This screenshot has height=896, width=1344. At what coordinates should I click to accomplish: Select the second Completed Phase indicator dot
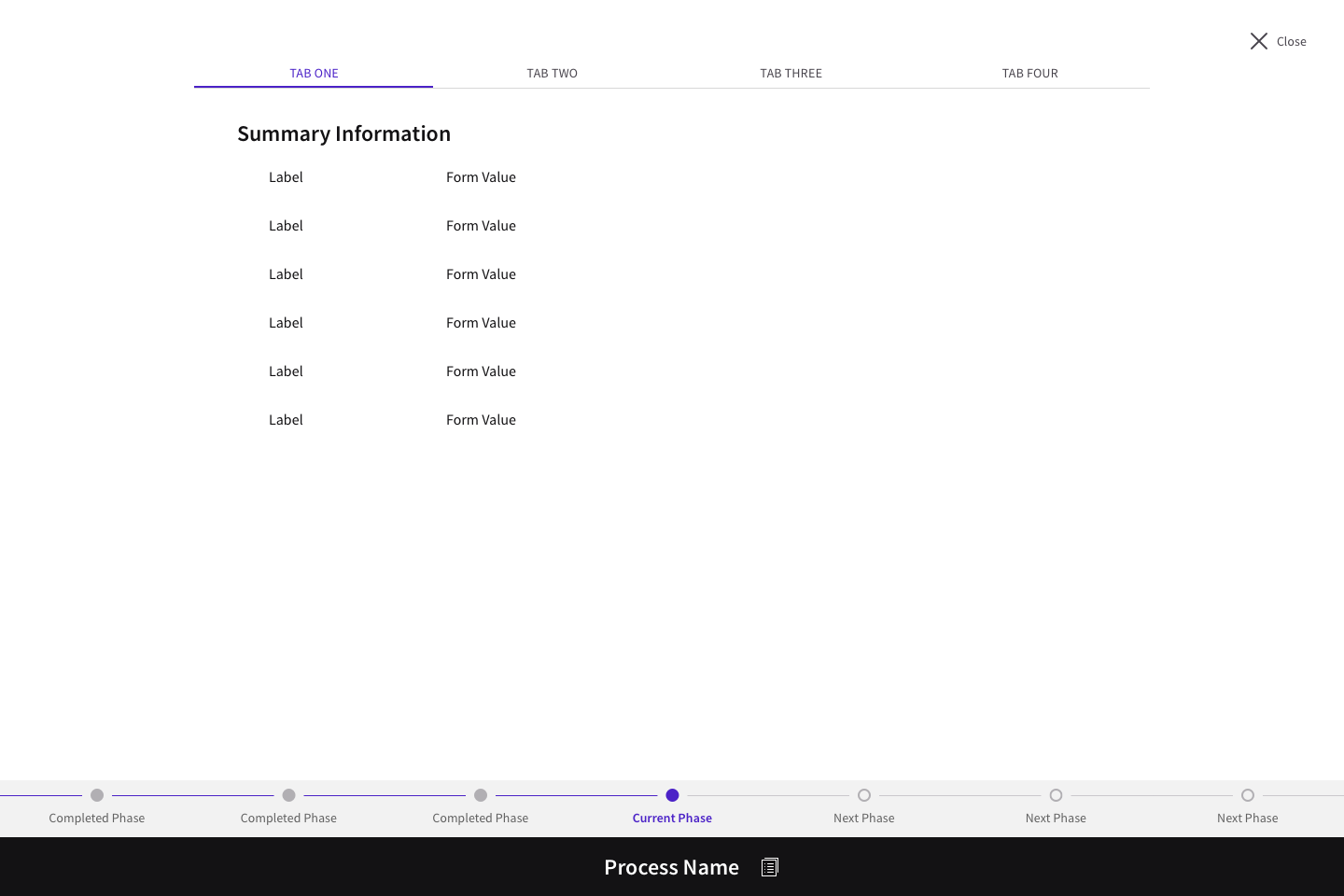tap(288, 795)
